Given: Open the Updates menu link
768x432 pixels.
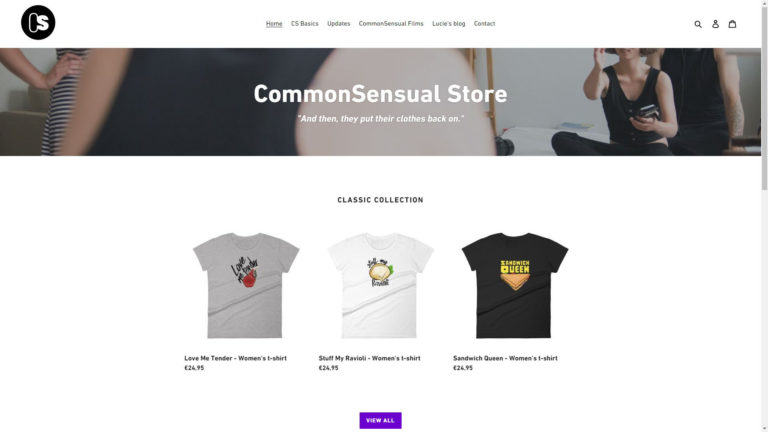Looking at the screenshot, I should [338, 24].
